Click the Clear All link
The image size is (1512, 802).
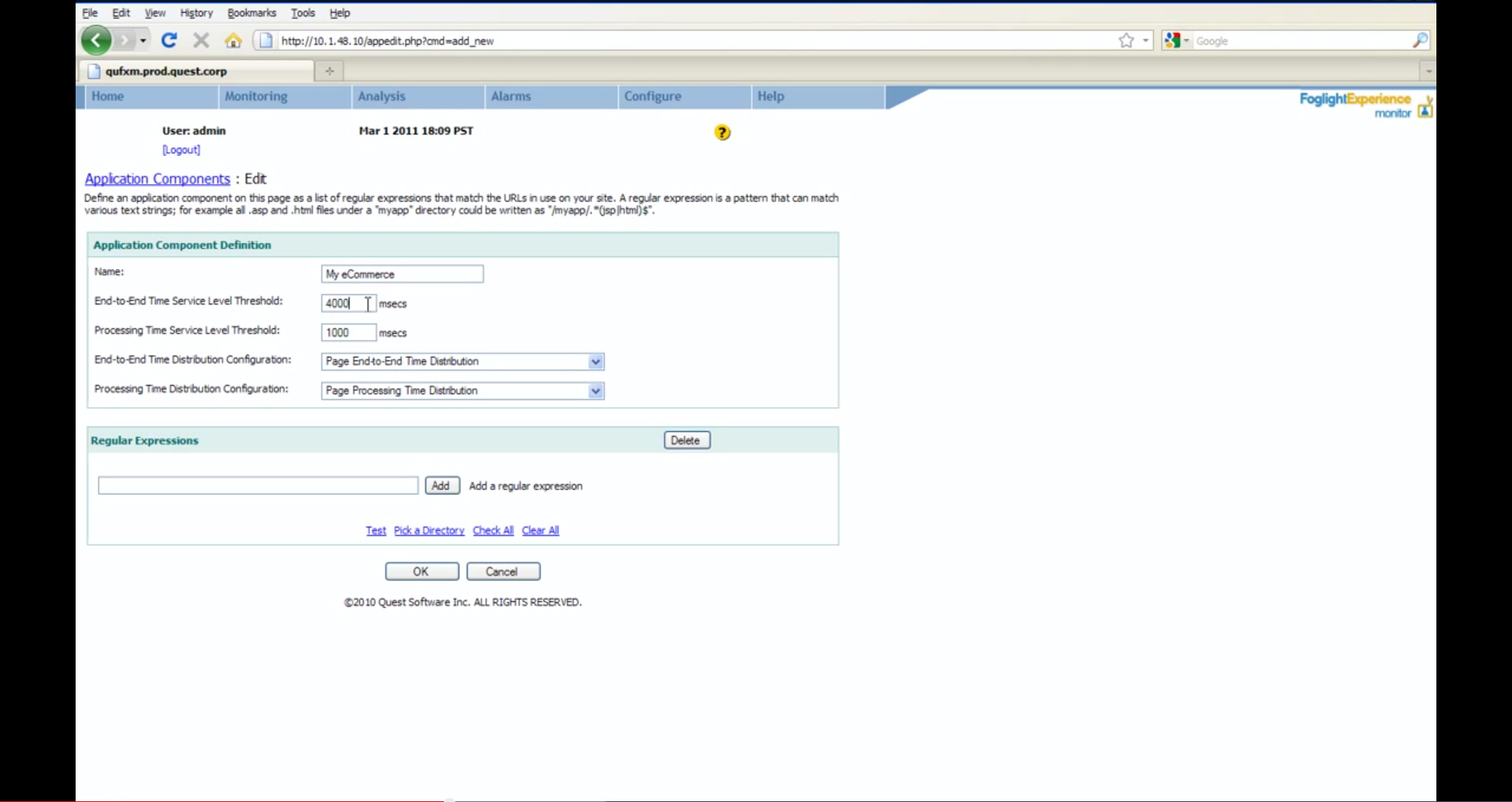540,530
